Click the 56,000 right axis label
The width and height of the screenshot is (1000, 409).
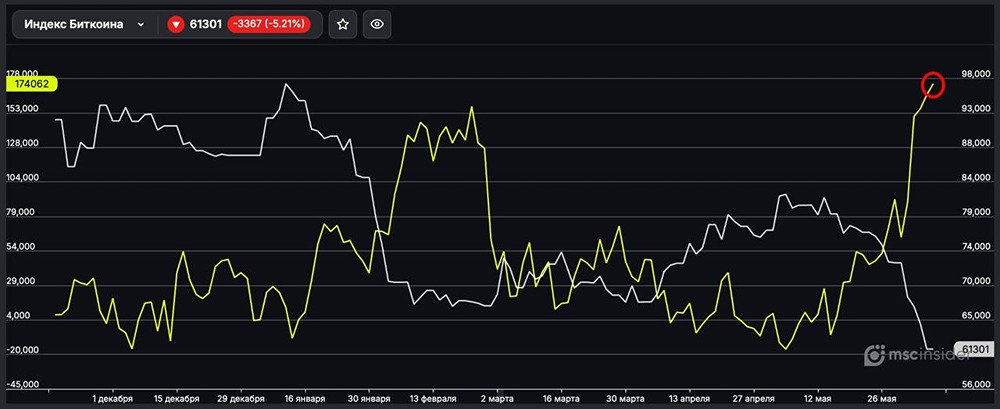click(x=975, y=385)
